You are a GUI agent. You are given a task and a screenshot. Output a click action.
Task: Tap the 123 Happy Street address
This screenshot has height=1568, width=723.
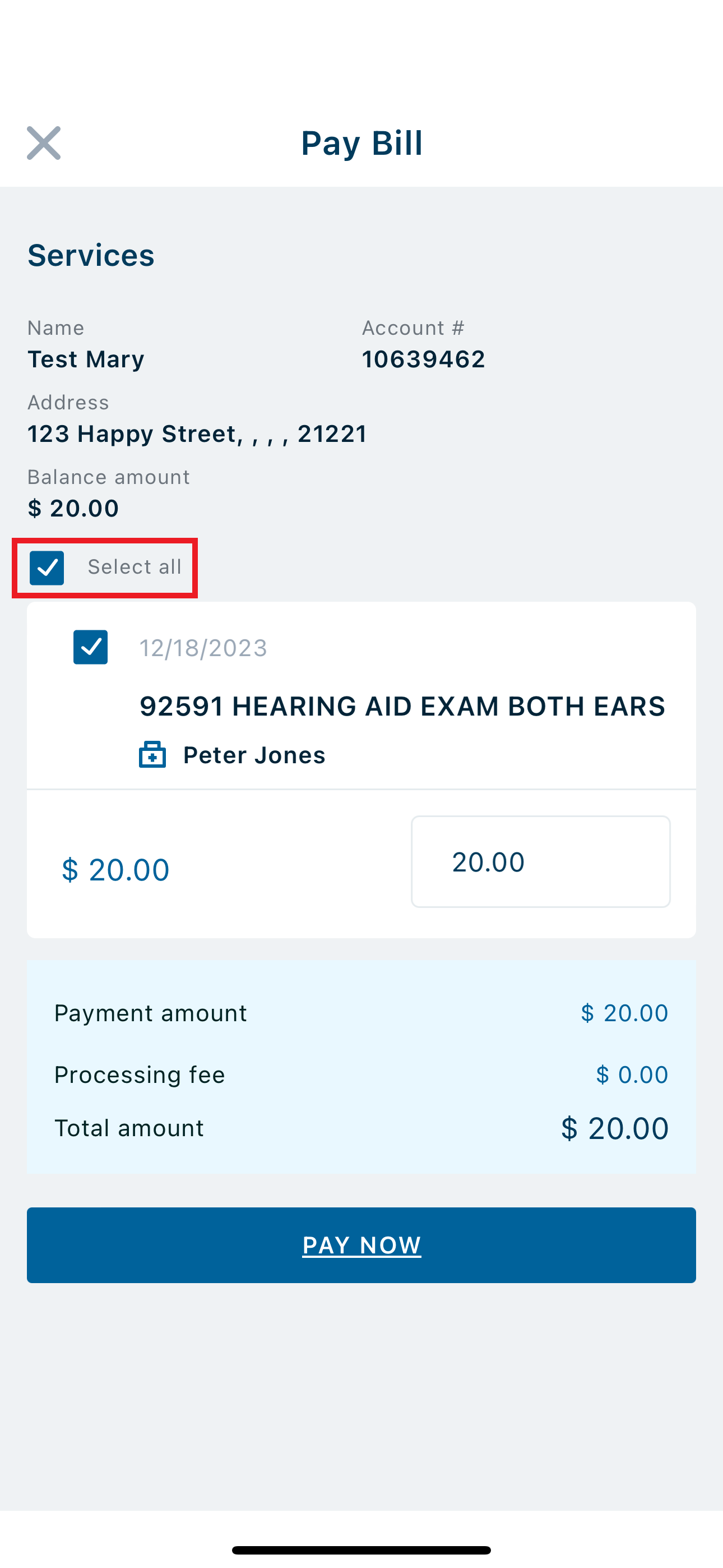coord(197,434)
